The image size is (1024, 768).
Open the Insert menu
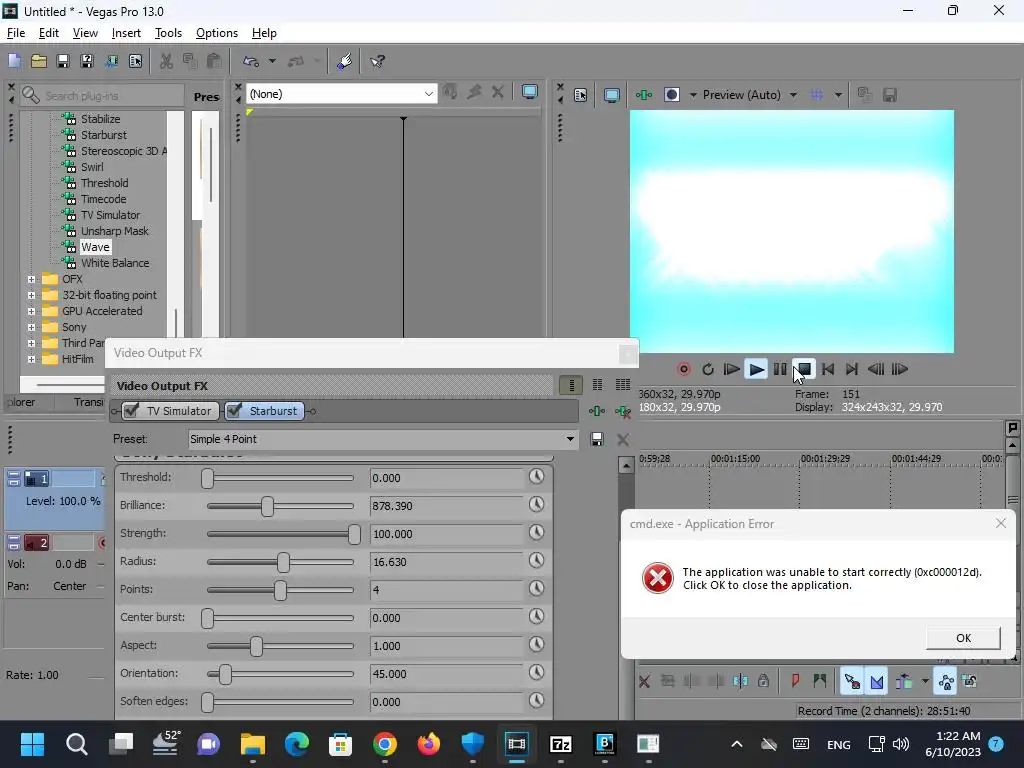point(126,33)
